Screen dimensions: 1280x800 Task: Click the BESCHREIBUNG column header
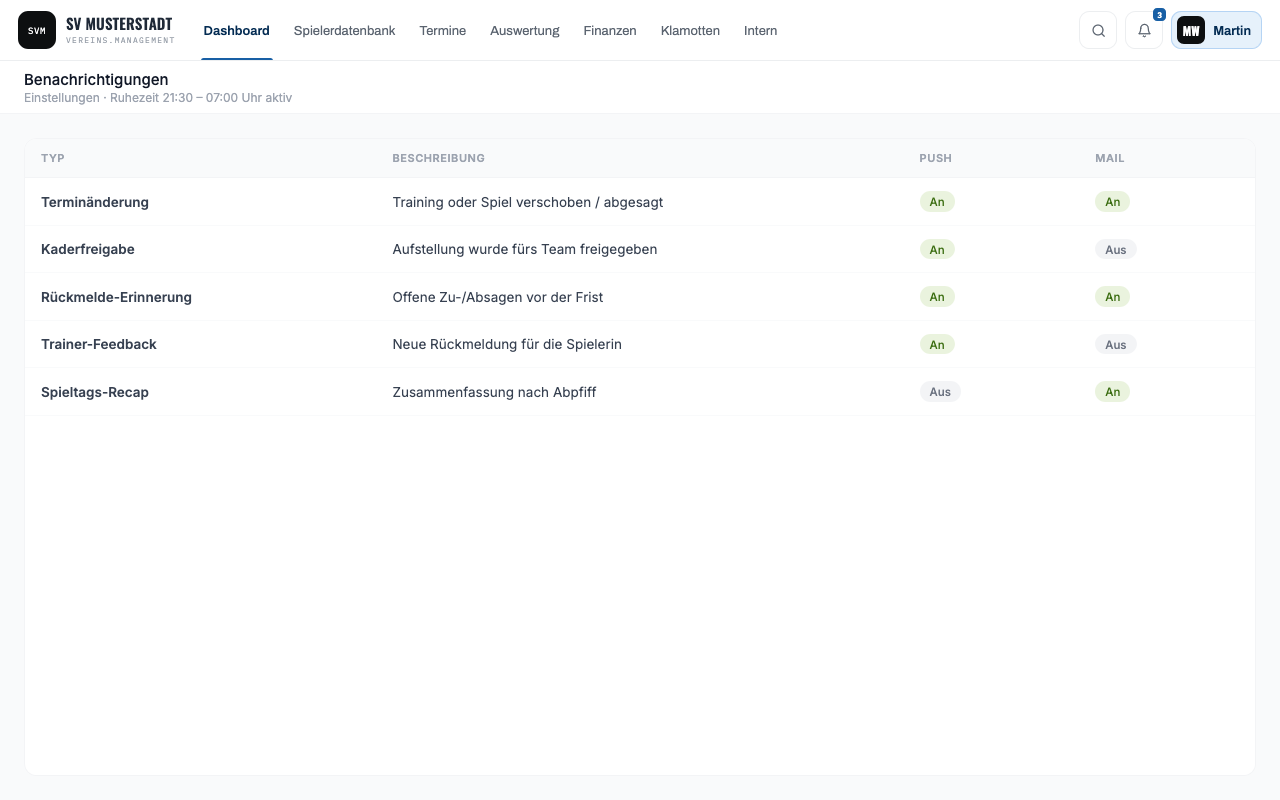pyautogui.click(x=439, y=158)
